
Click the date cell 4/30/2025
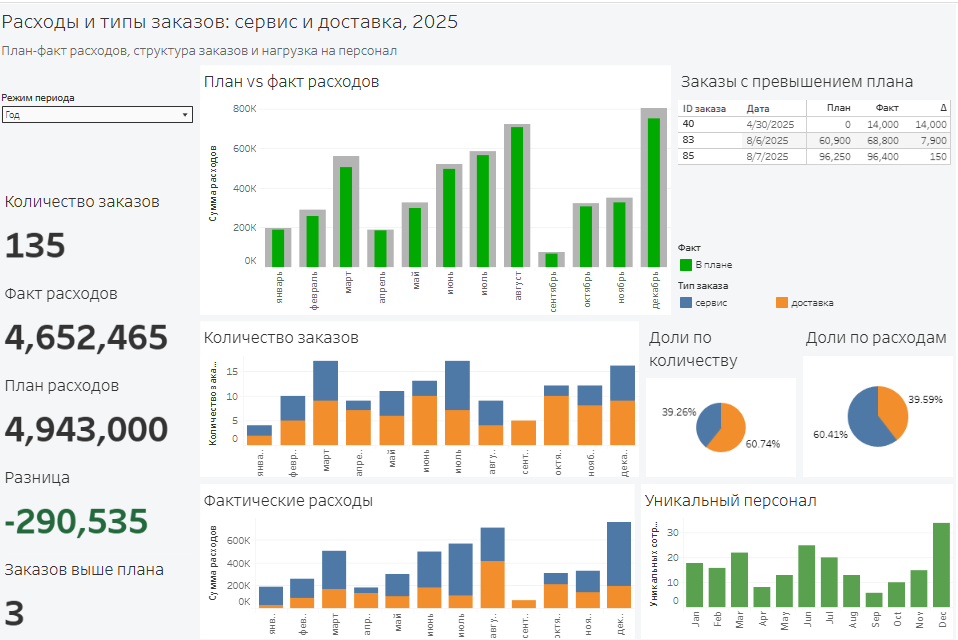pos(770,124)
